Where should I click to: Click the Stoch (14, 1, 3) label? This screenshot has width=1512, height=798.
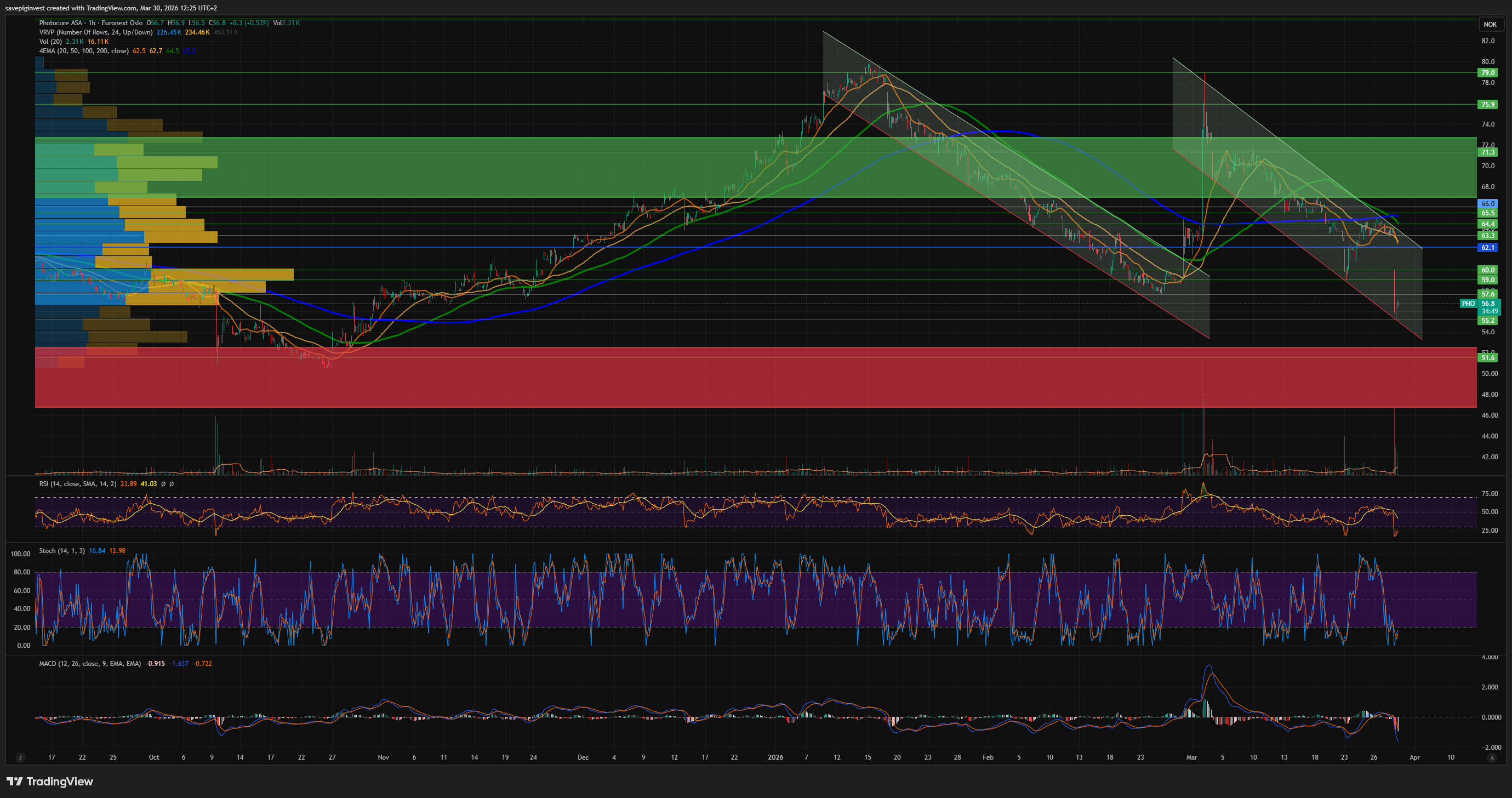click(61, 551)
